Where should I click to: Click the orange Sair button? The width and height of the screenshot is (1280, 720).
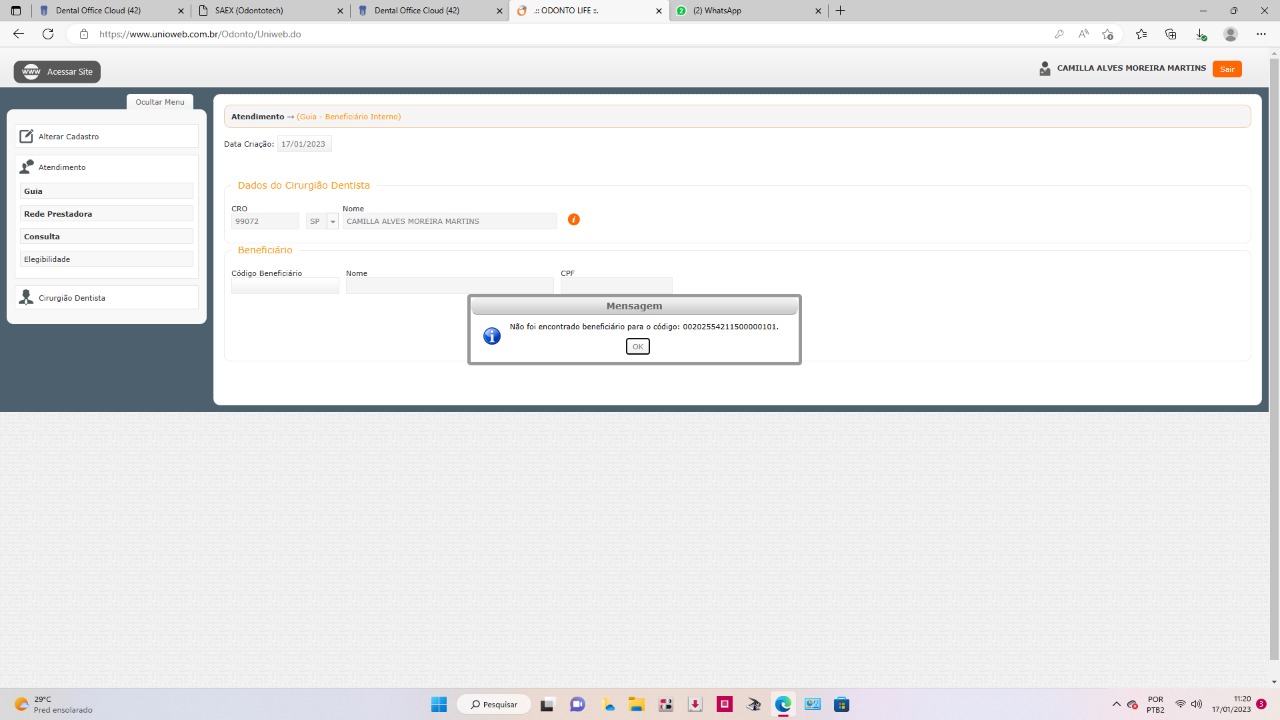[x=1227, y=69]
